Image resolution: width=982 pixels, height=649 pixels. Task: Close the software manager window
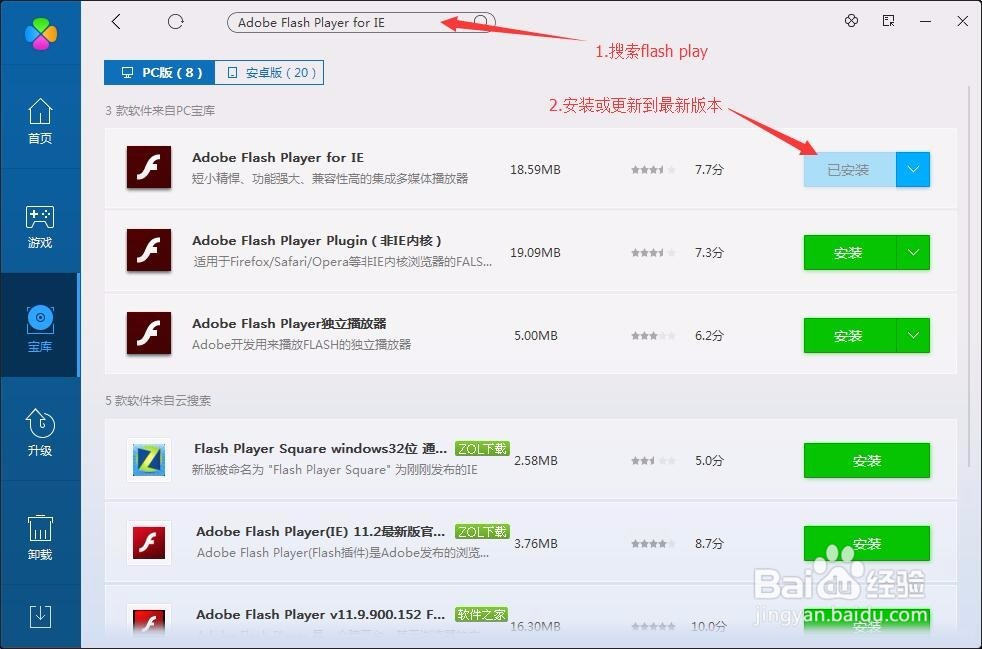[963, 21]
